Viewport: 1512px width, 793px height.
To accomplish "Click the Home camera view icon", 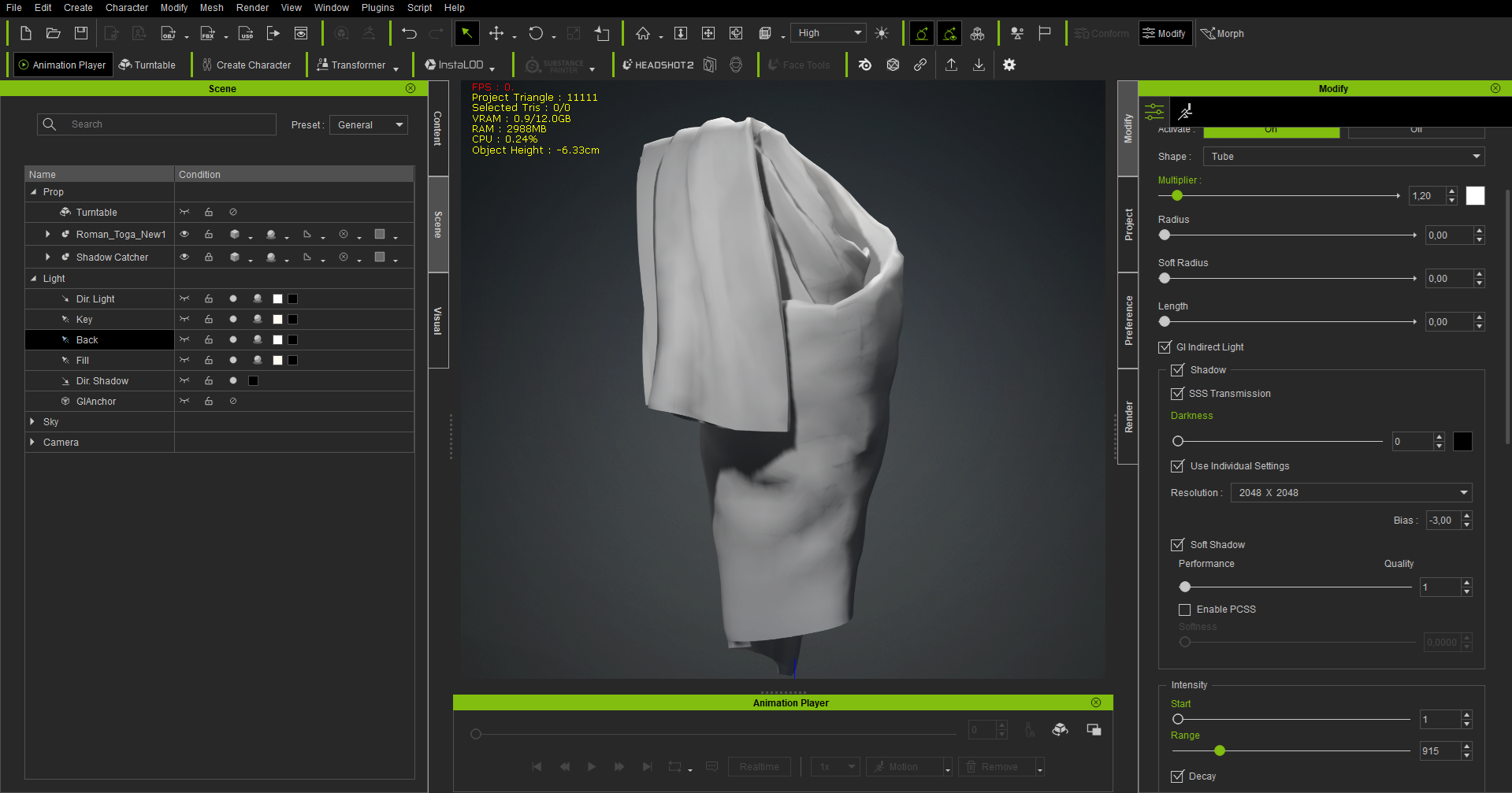I will 643,33.
